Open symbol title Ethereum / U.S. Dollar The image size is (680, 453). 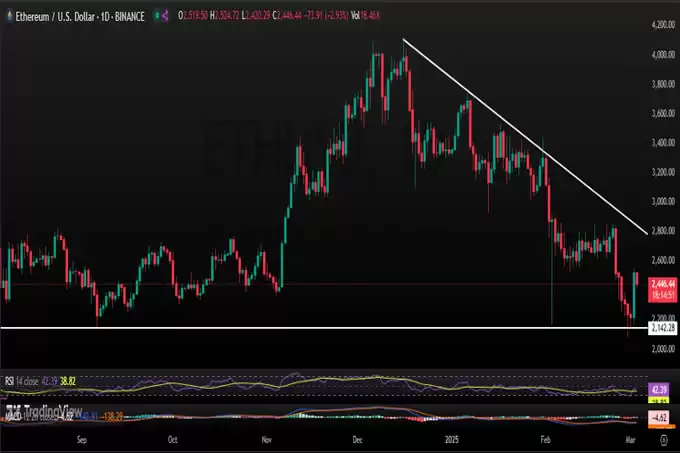pyautogui.click(x=55, y=16)
